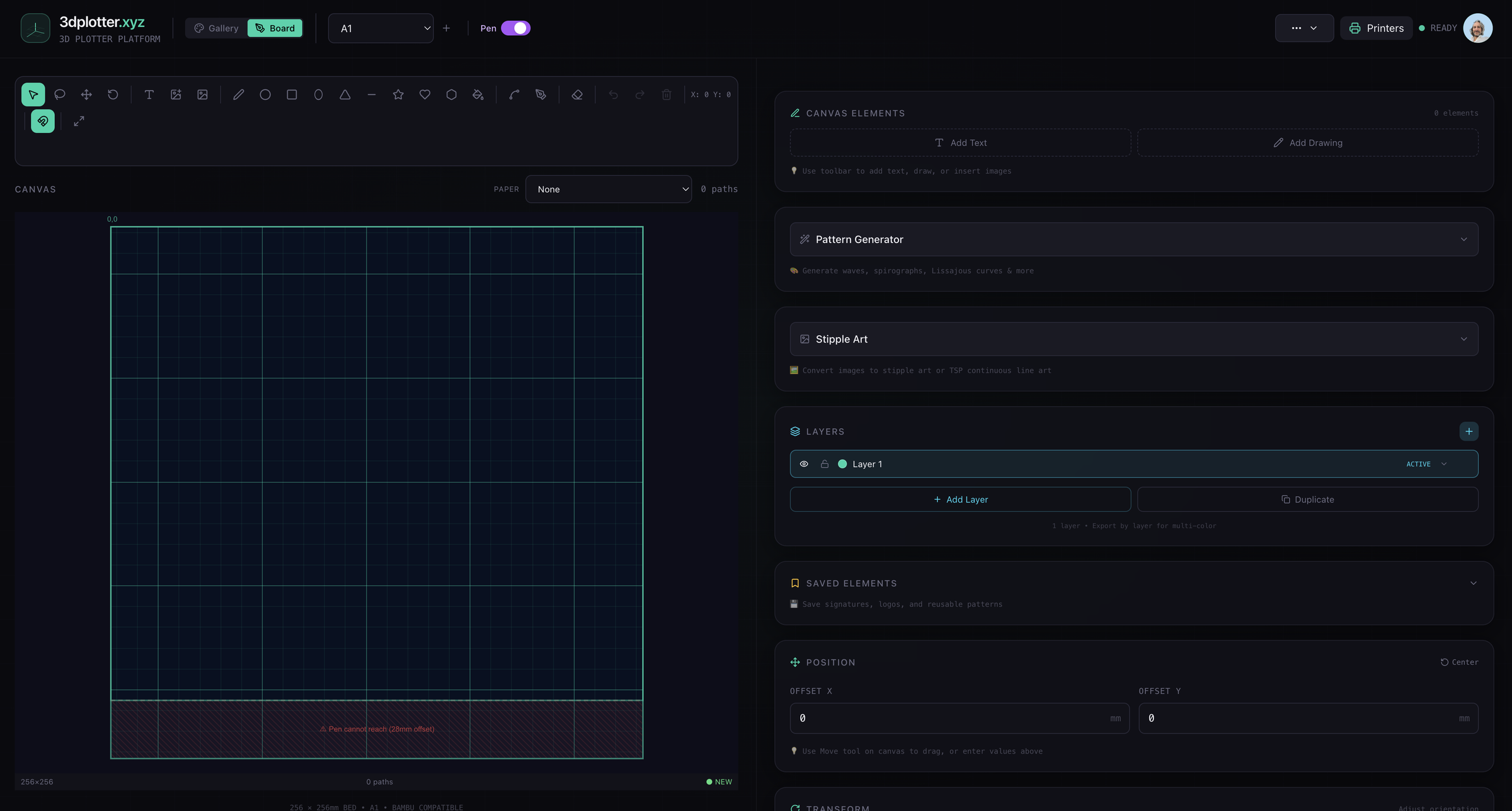Open the A1 printer model dropdown
Screen dimensions: 1512x811
pos(381,28)
